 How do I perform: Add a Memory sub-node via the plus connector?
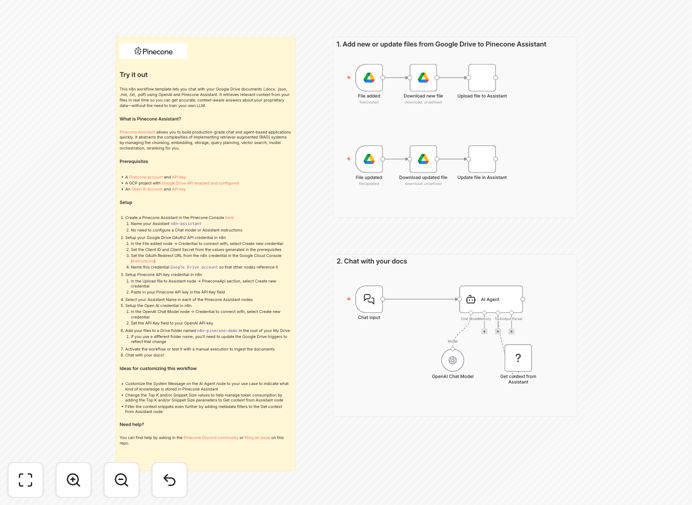484,331
